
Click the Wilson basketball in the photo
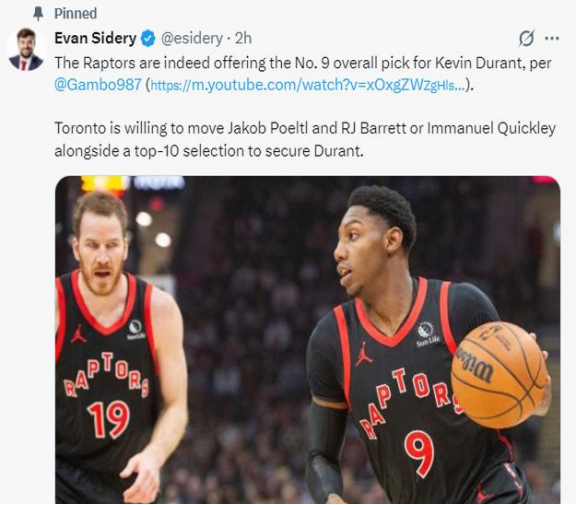click(499, 375)
